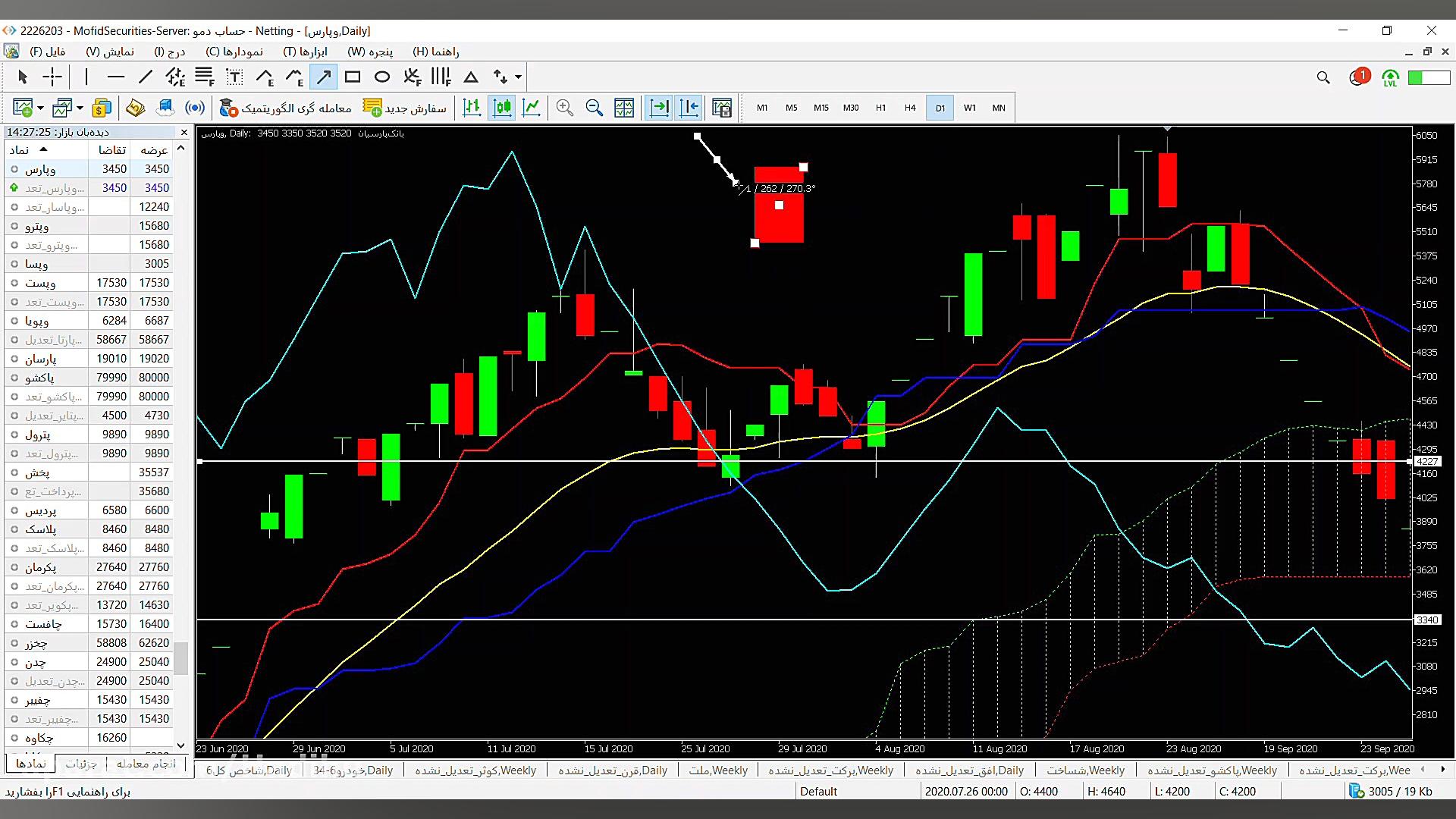Choose the Ellipse drawing tool
The image size is (1456, 819).
coord(382,77)
